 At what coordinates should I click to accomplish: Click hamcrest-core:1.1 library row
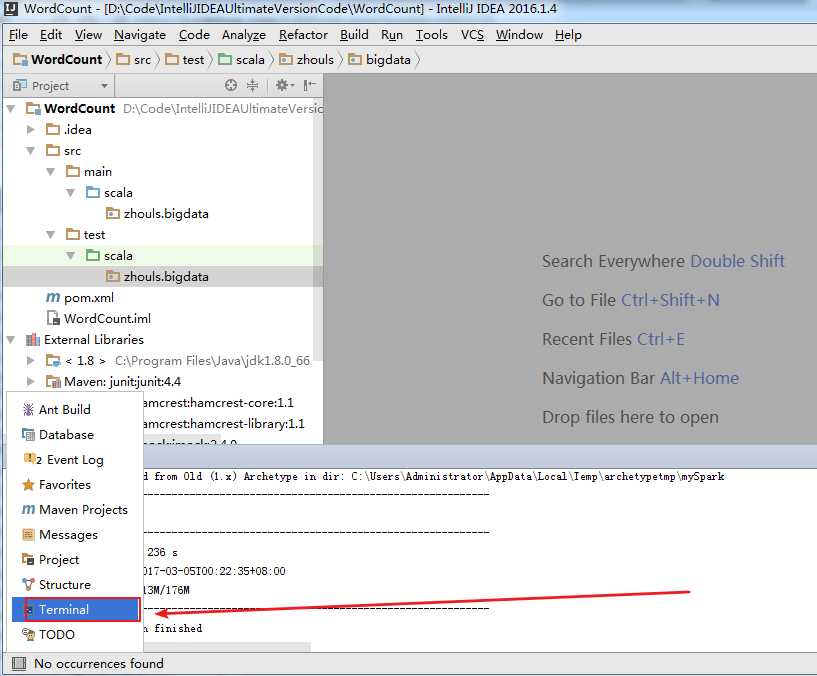[x=219, y=403]
